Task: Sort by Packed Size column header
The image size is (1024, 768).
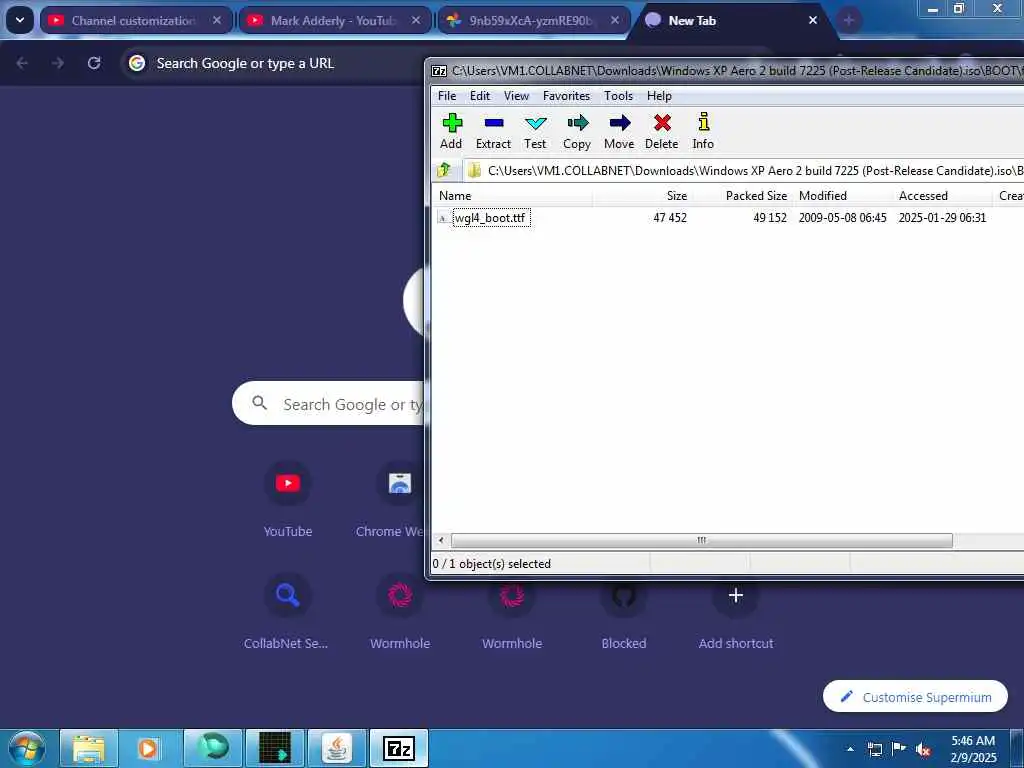Action: tap(742, 196)
